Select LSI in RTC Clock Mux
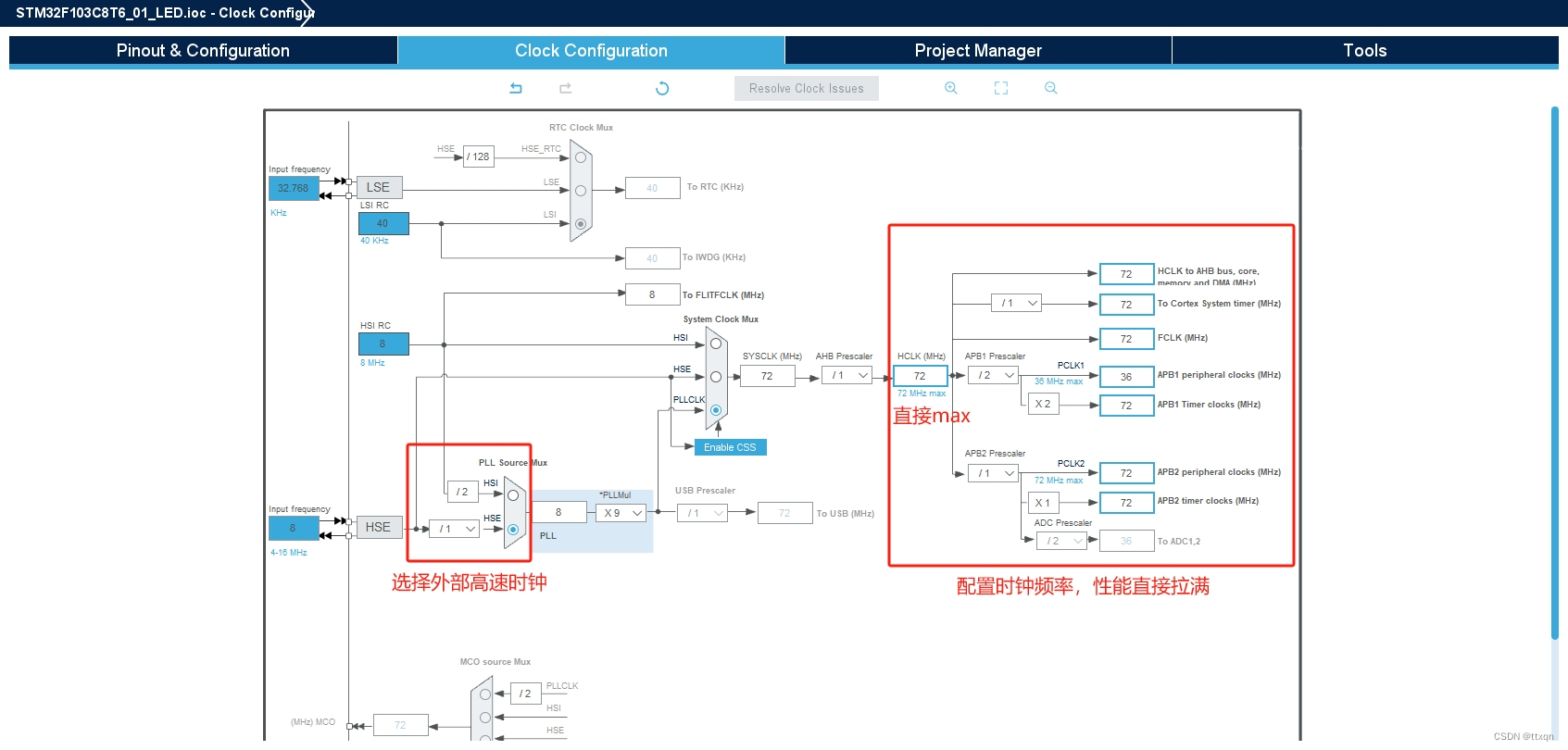The image size is (1568, 750). [x=581, y=224]
